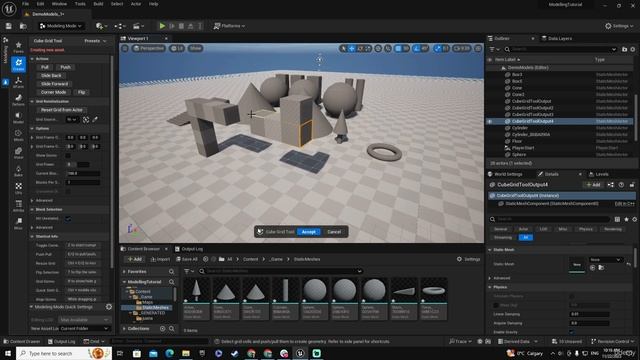640x360 pixels.
Task: Toggle grid snapping icon in viewport toolbar
Action: click(398, 48)
